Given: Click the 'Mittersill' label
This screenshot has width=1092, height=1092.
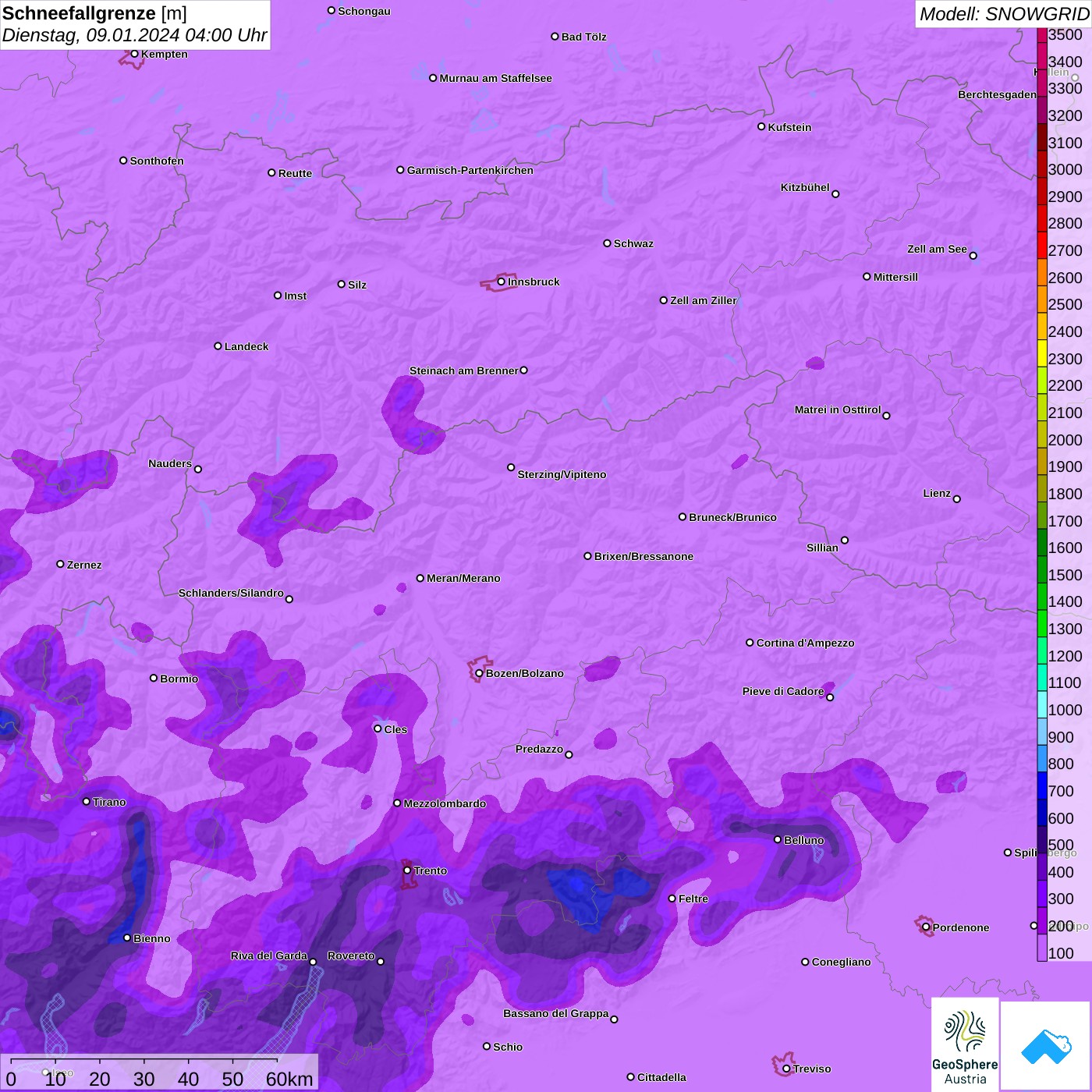Looking at the screenshot, I should pos(895,277).
